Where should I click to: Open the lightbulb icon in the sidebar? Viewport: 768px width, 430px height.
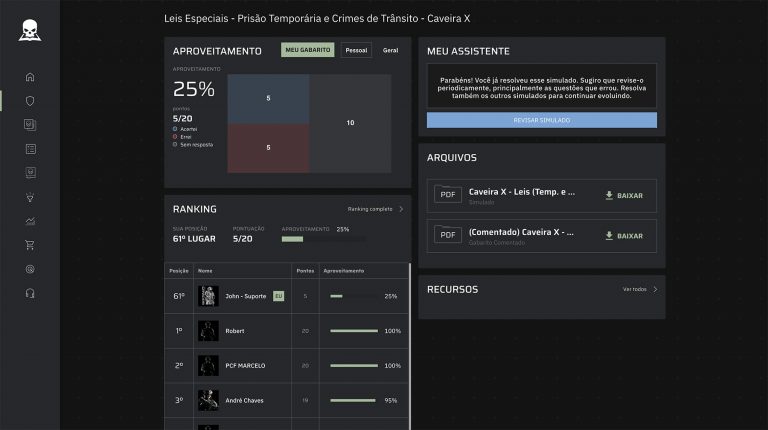pyautogui.click(x=30, y=197)
